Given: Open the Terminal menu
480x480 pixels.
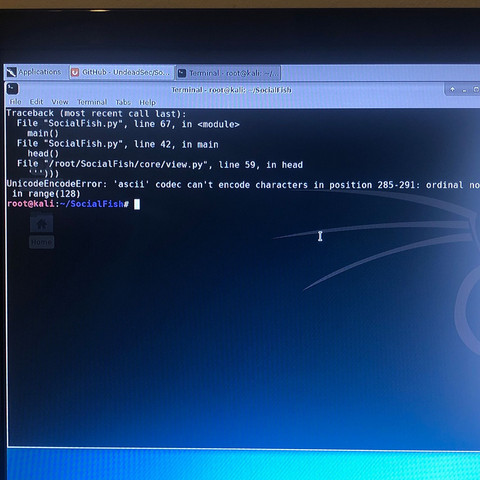Looking at the screenshot, I should coord(92,102).
